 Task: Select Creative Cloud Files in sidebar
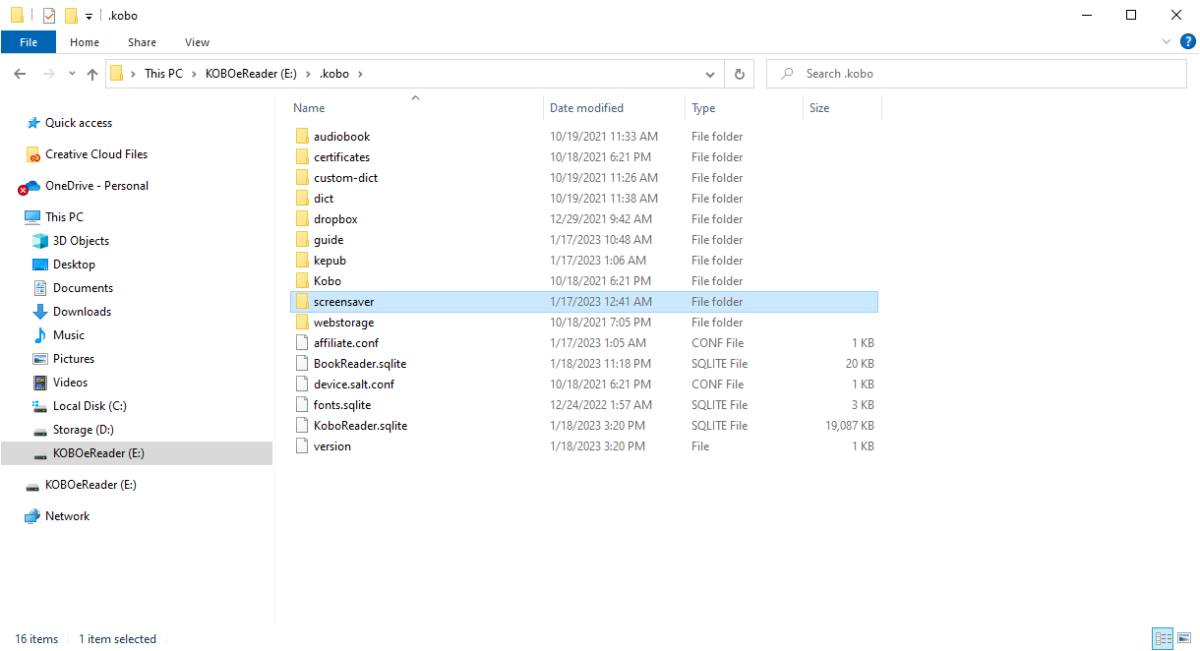(96, 154)
